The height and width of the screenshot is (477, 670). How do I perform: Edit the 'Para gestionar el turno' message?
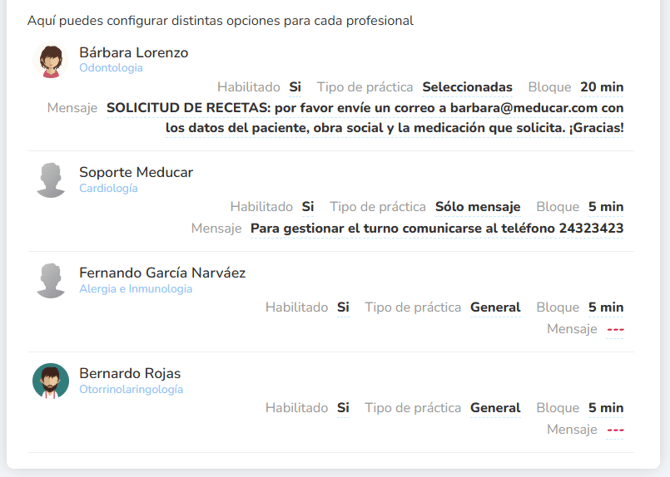tap(436, 228)
